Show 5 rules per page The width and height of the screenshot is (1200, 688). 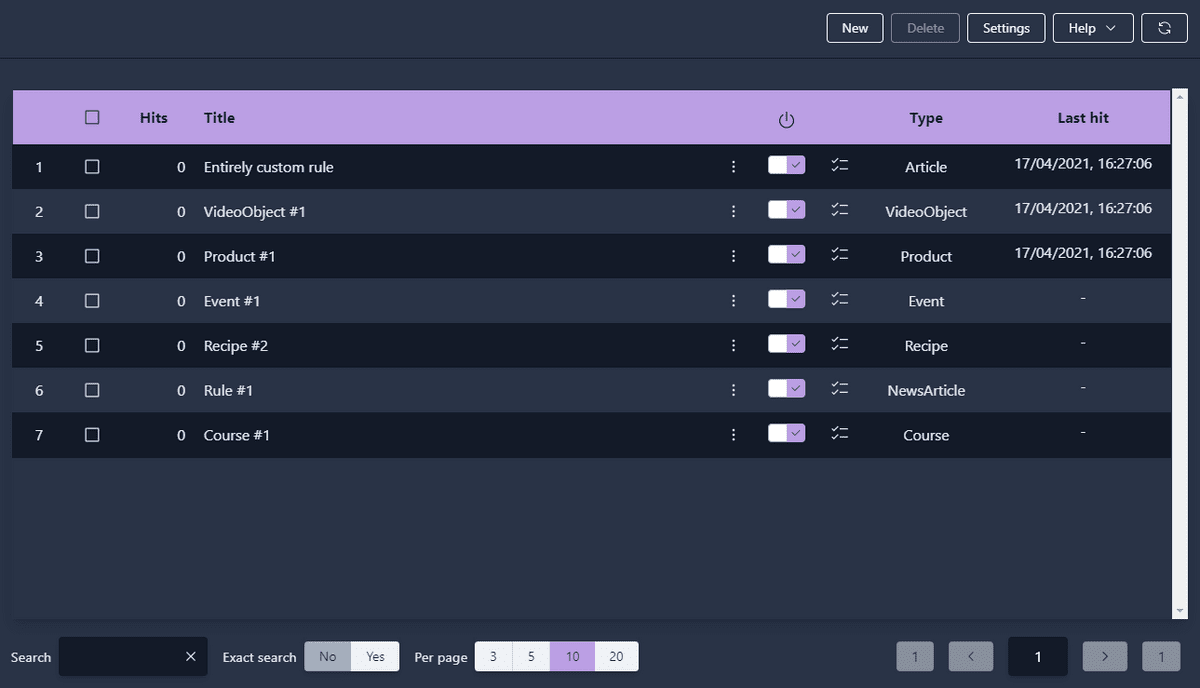(x=531, y=656)
